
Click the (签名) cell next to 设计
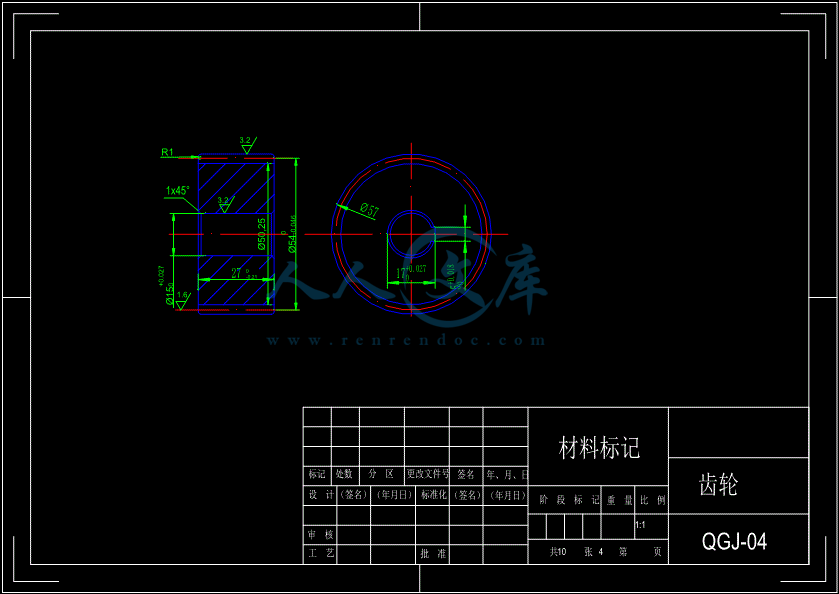[354, 495]
